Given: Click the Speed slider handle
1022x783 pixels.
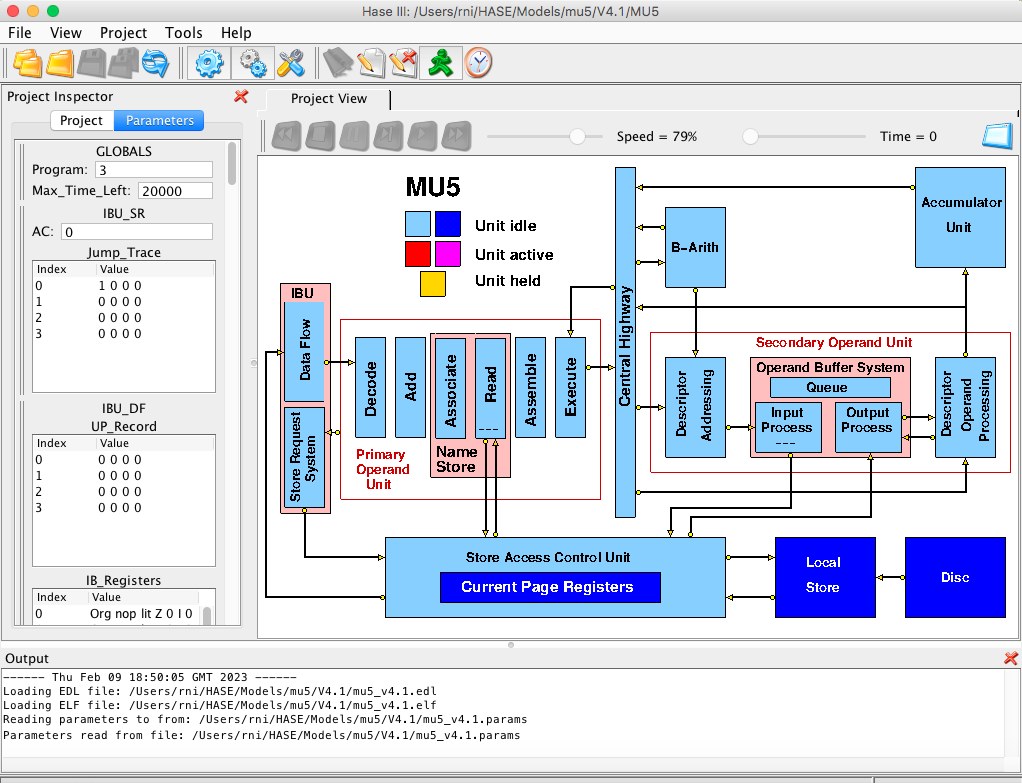Looking at the screenshot, I should 577,136.
